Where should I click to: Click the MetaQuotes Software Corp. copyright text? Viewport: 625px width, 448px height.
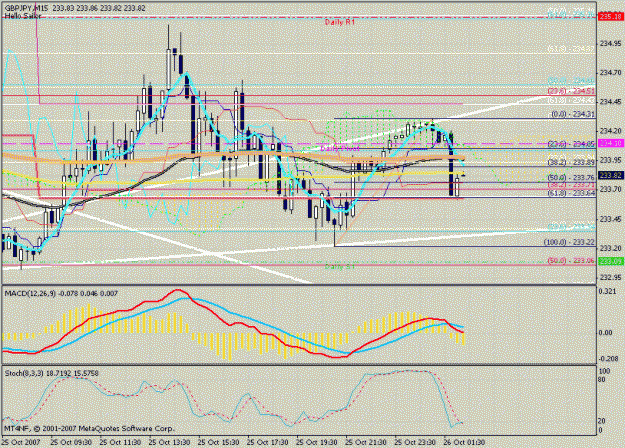coord(89,429)
